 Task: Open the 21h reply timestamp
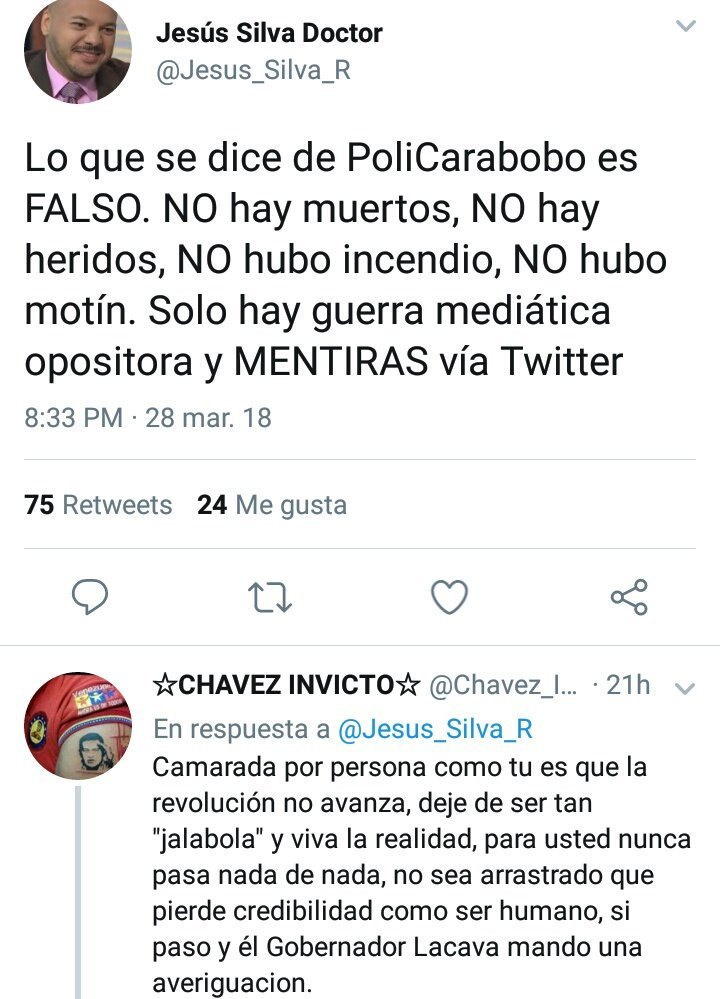click(x=628, y=685)
